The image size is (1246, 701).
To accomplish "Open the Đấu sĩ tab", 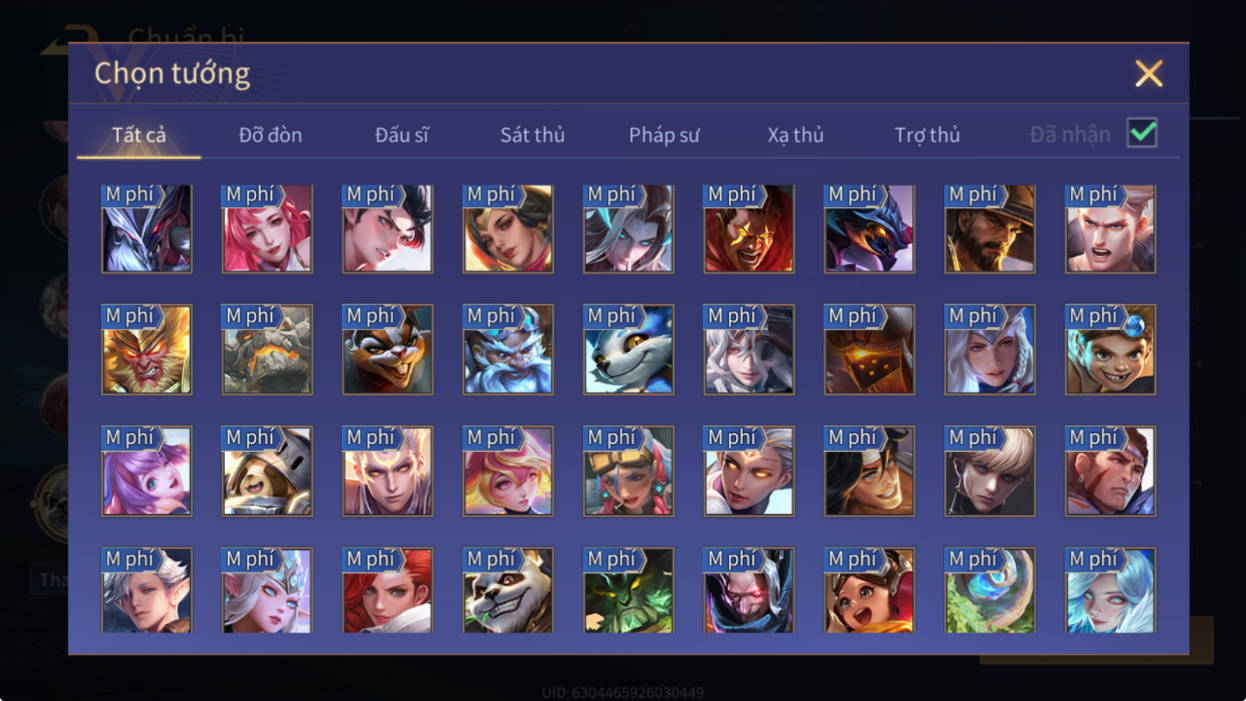I will coord(402,135).
